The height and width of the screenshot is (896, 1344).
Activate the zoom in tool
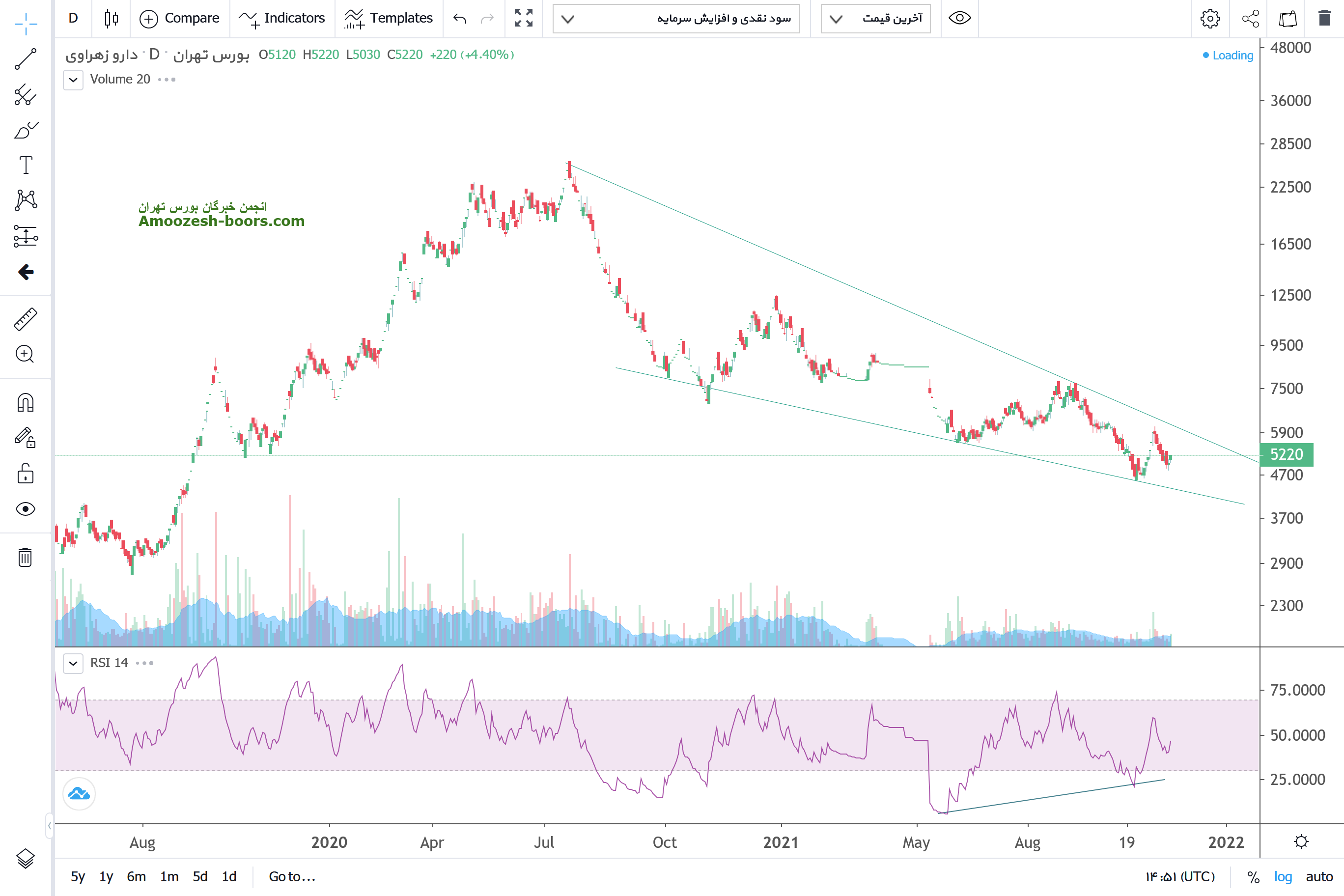pyautogui.click(x=25, y=354)
